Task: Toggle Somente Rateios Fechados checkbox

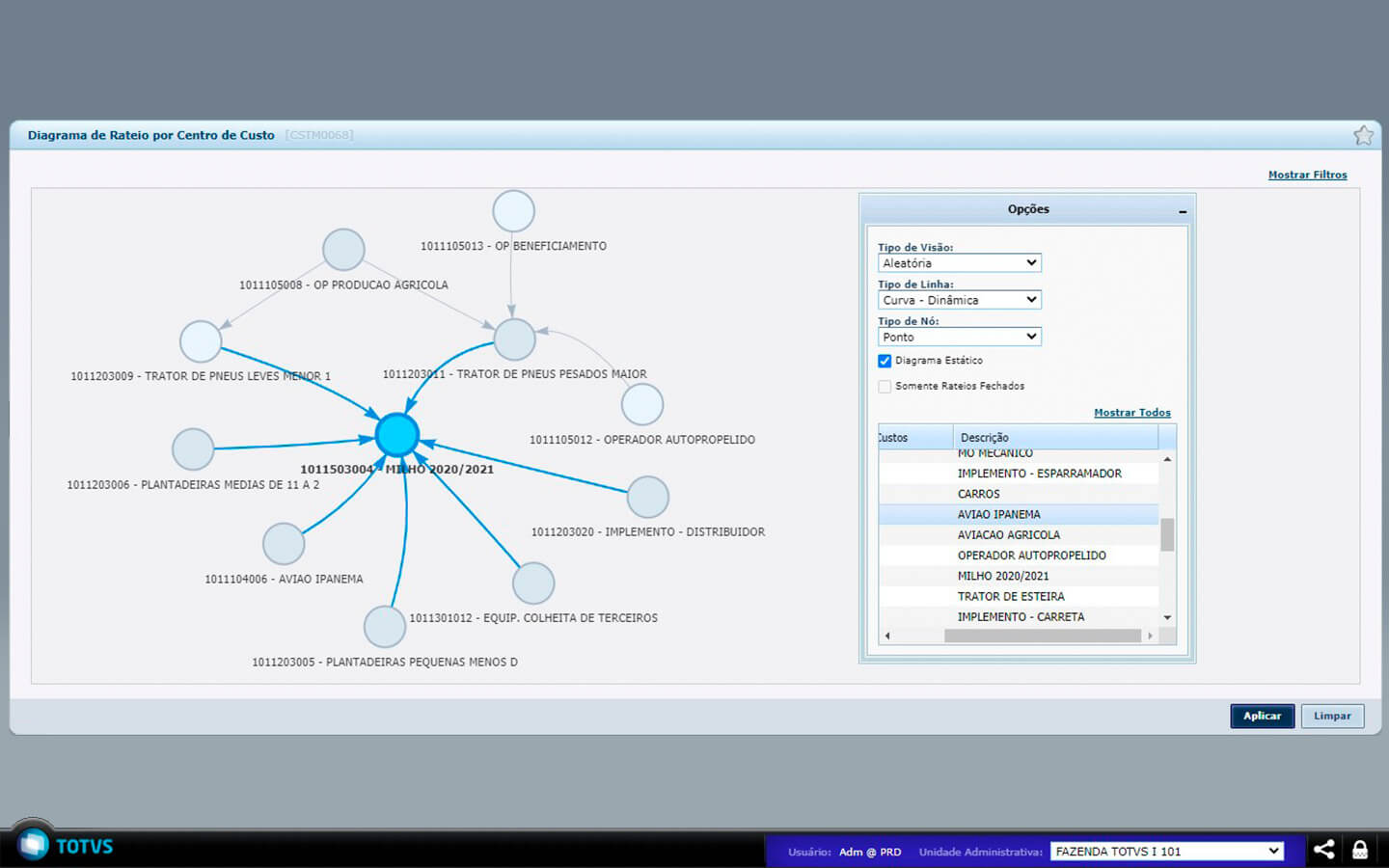Action: pos(885,387)
